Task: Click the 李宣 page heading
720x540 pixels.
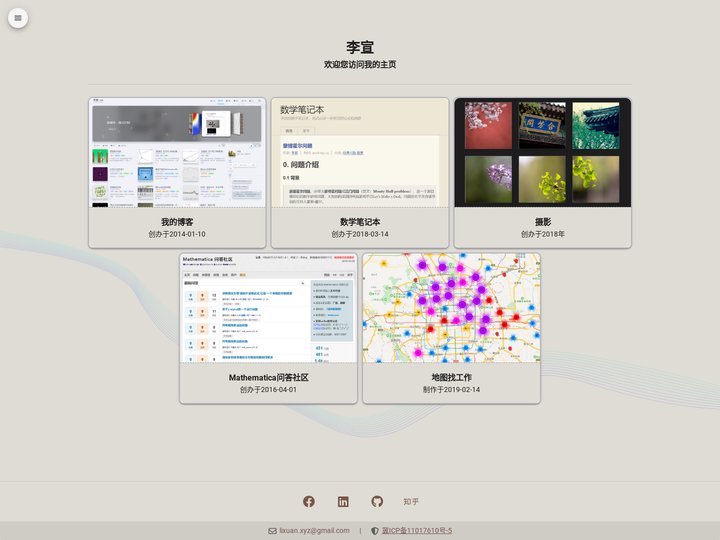Action: pyautogui.click(x=360, y=47)
